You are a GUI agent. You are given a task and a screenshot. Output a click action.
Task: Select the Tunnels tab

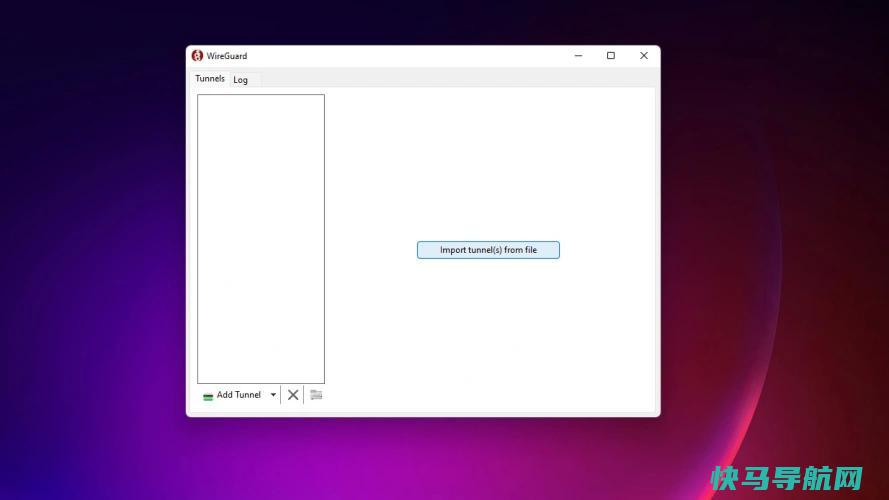(x=210, y=79)
